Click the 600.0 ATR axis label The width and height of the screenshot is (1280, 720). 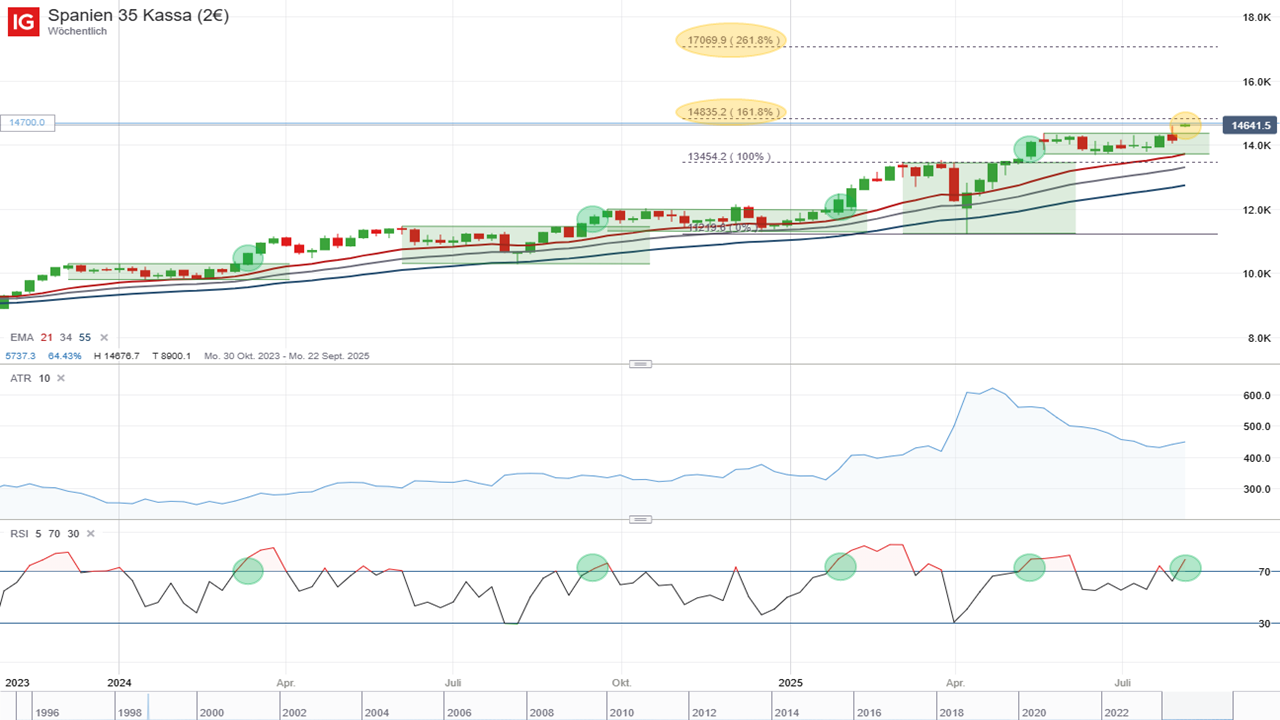(x=1257, y=395)
